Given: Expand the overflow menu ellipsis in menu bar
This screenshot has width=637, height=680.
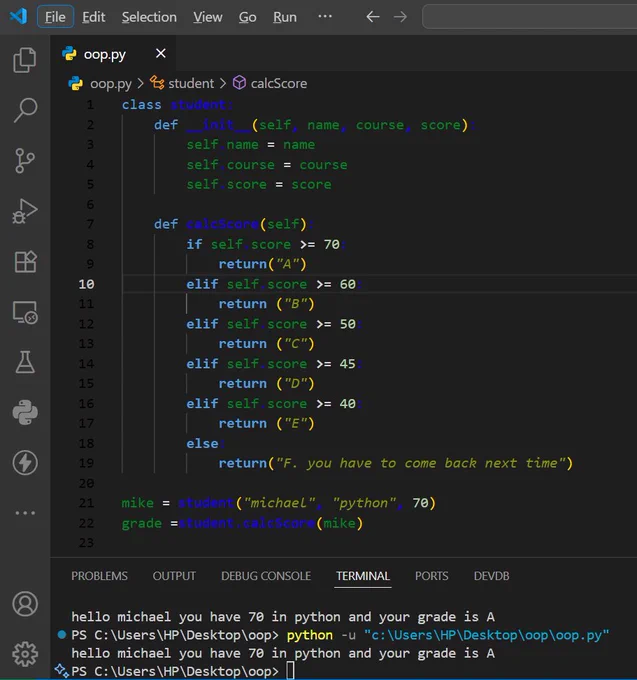Looking at the screenshot, I should click(325, 16).
